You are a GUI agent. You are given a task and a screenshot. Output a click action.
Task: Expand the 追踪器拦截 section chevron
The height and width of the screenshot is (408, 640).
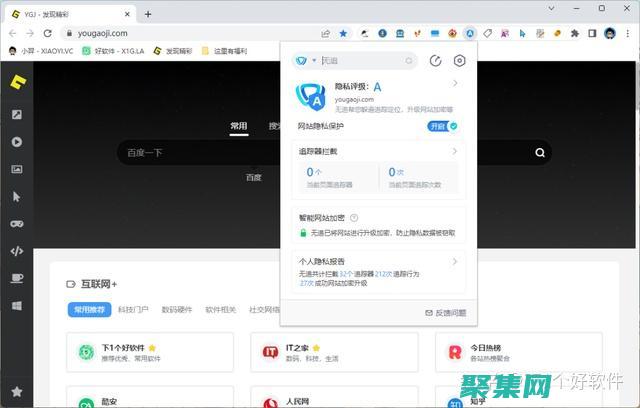455,151
